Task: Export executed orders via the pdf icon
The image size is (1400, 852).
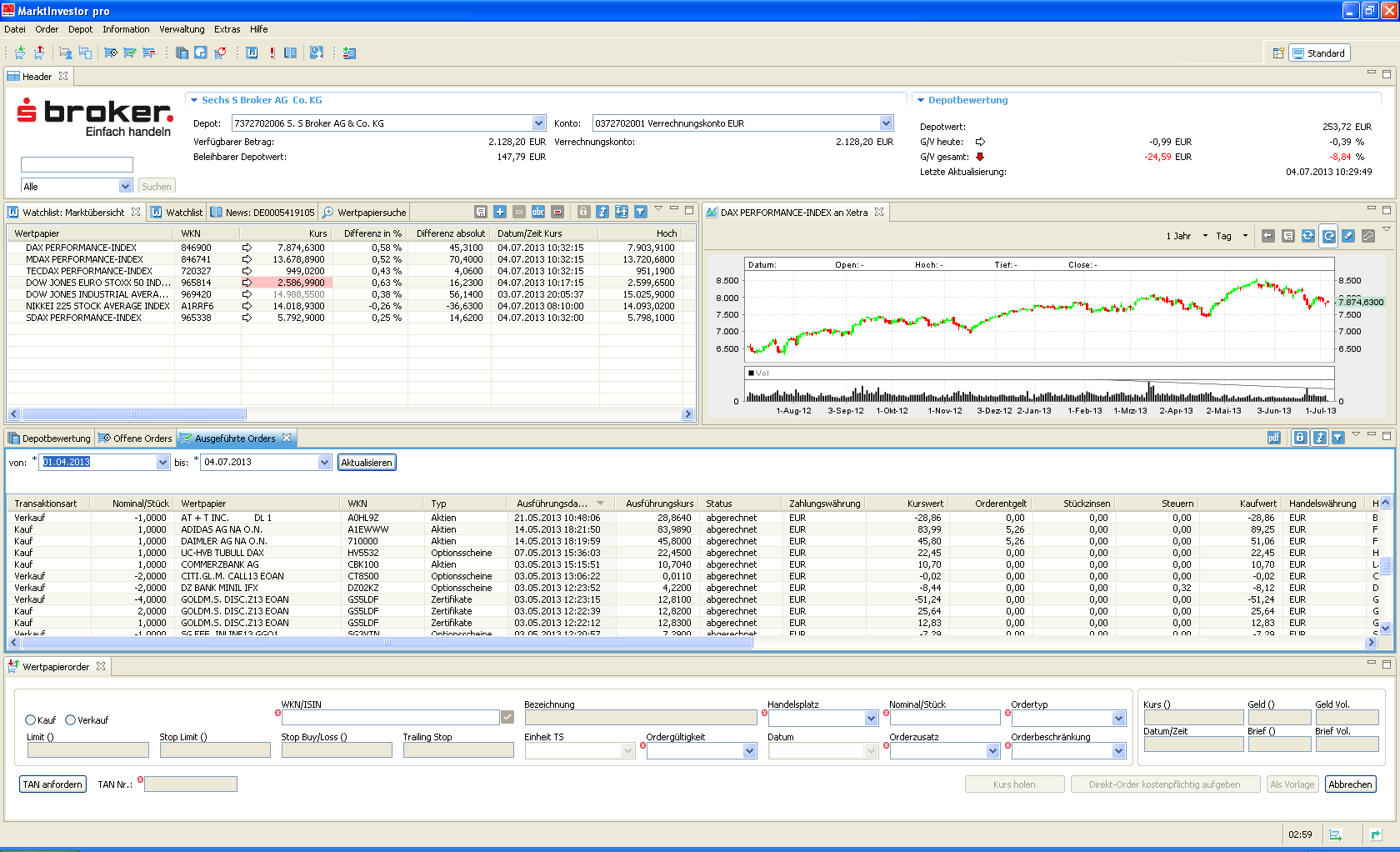Action: tap(1273, 438)
